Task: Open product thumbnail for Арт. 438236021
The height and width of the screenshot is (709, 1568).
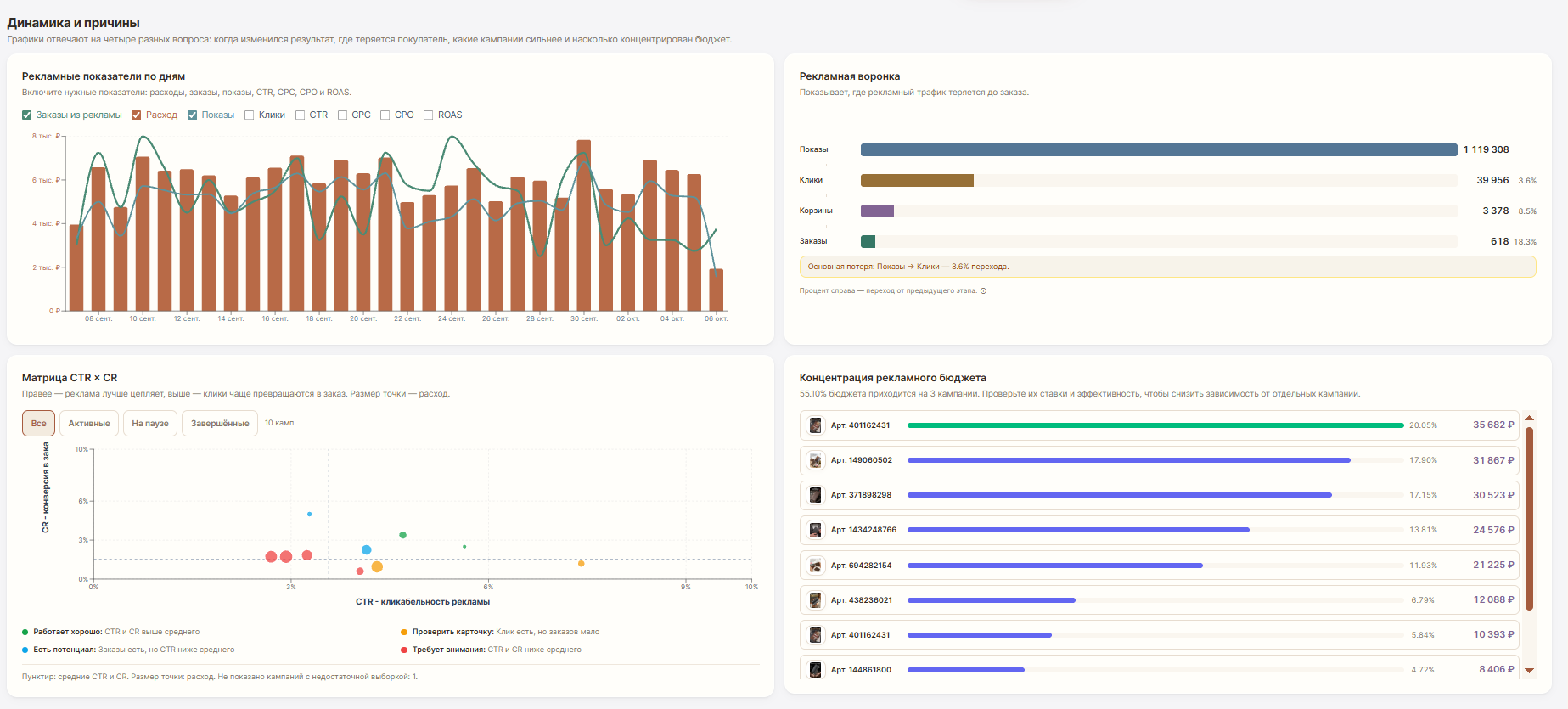Action: pyautogui.click(x=815, y=600)
